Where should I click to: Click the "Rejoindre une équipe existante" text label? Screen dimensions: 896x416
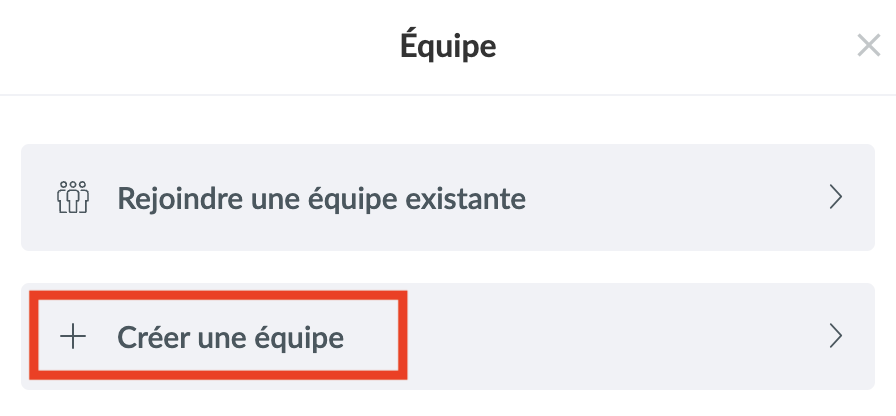point(321,197)
